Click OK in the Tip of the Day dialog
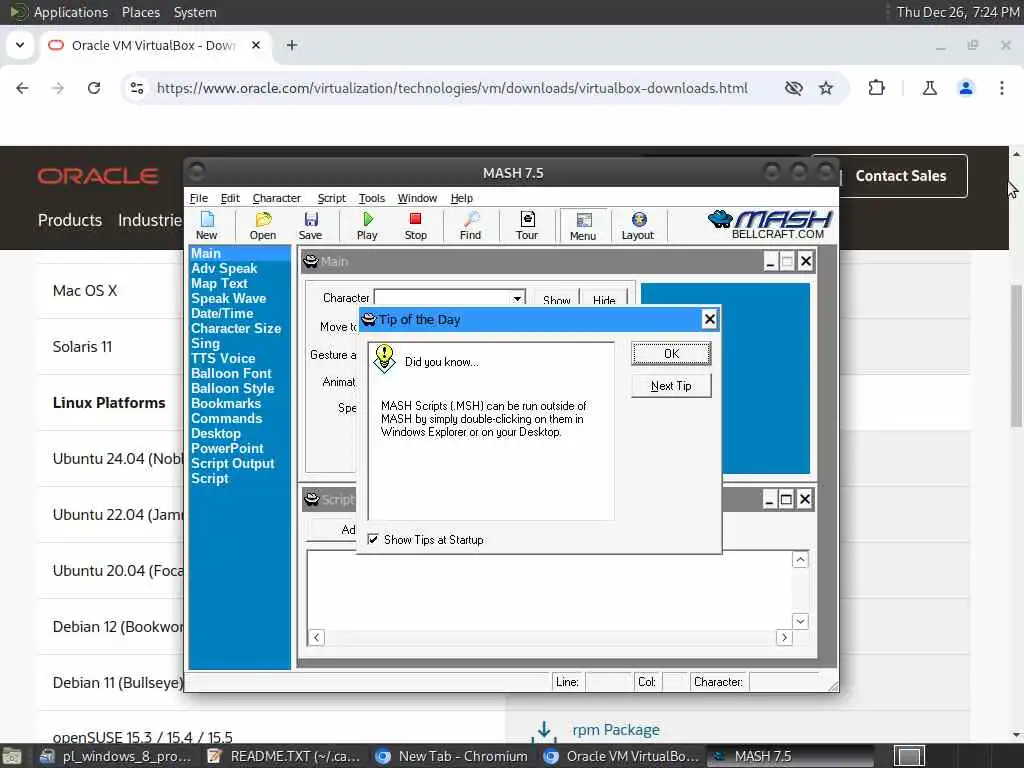Screen dimensions: 1024x768 [671, 354]
